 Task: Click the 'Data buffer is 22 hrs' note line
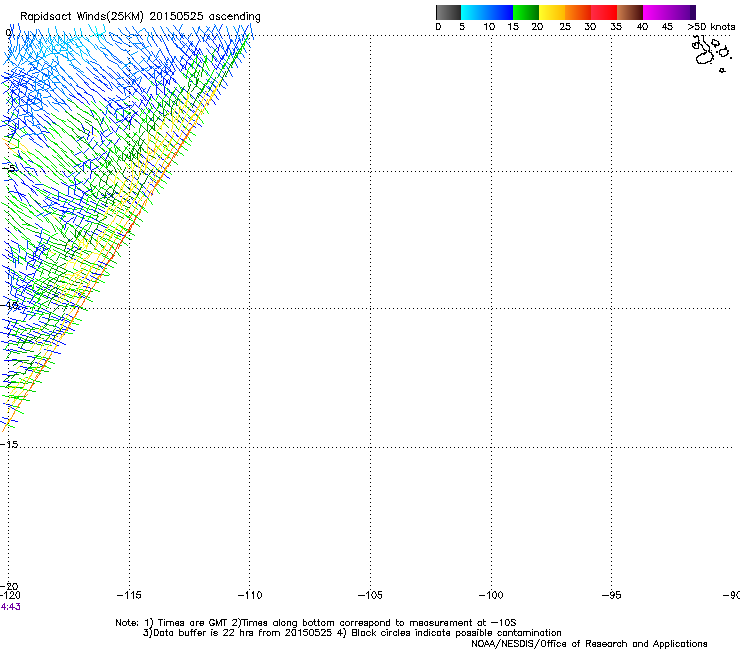352,633
